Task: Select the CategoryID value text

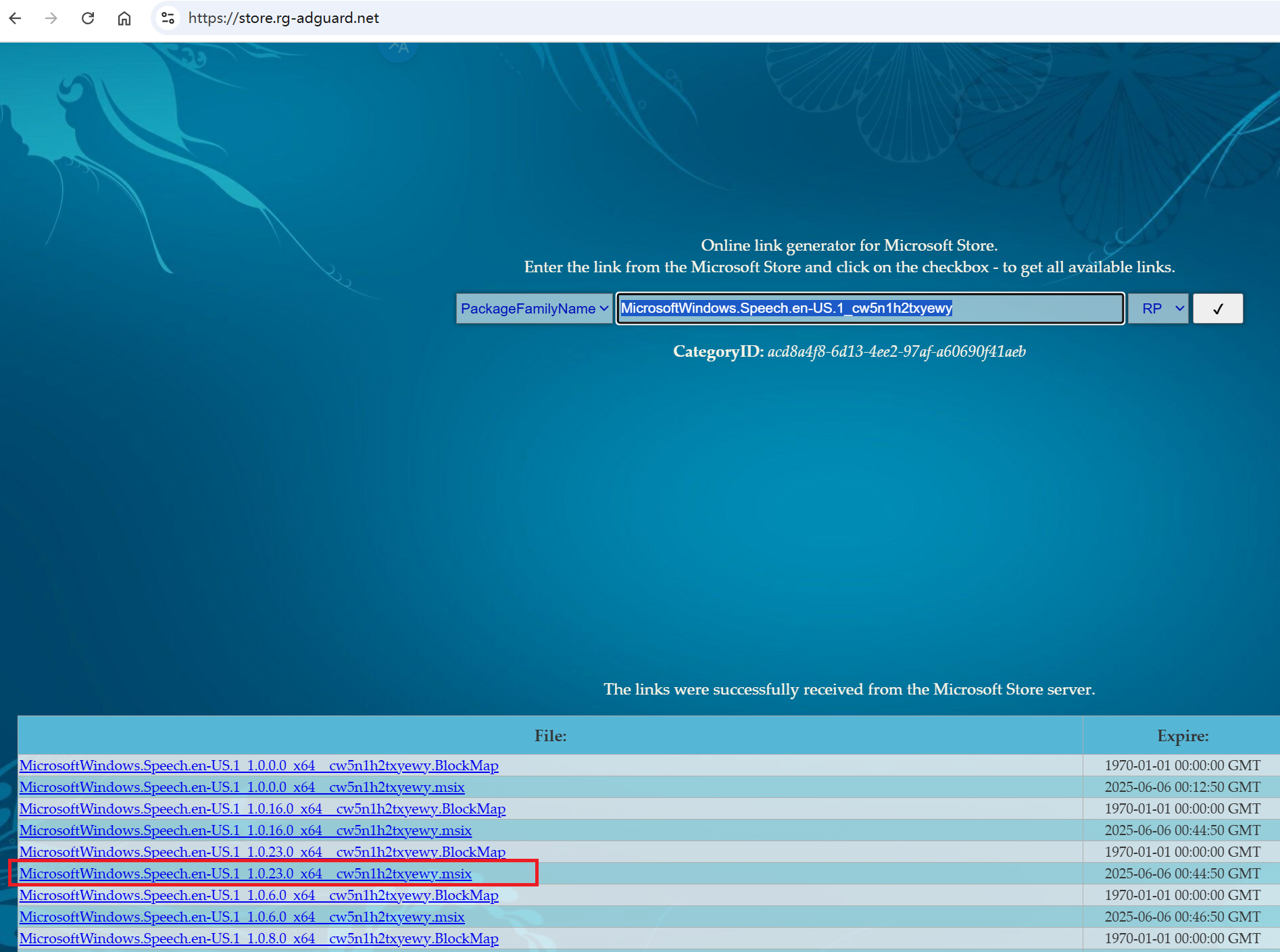Action: [x=896, y=352]
